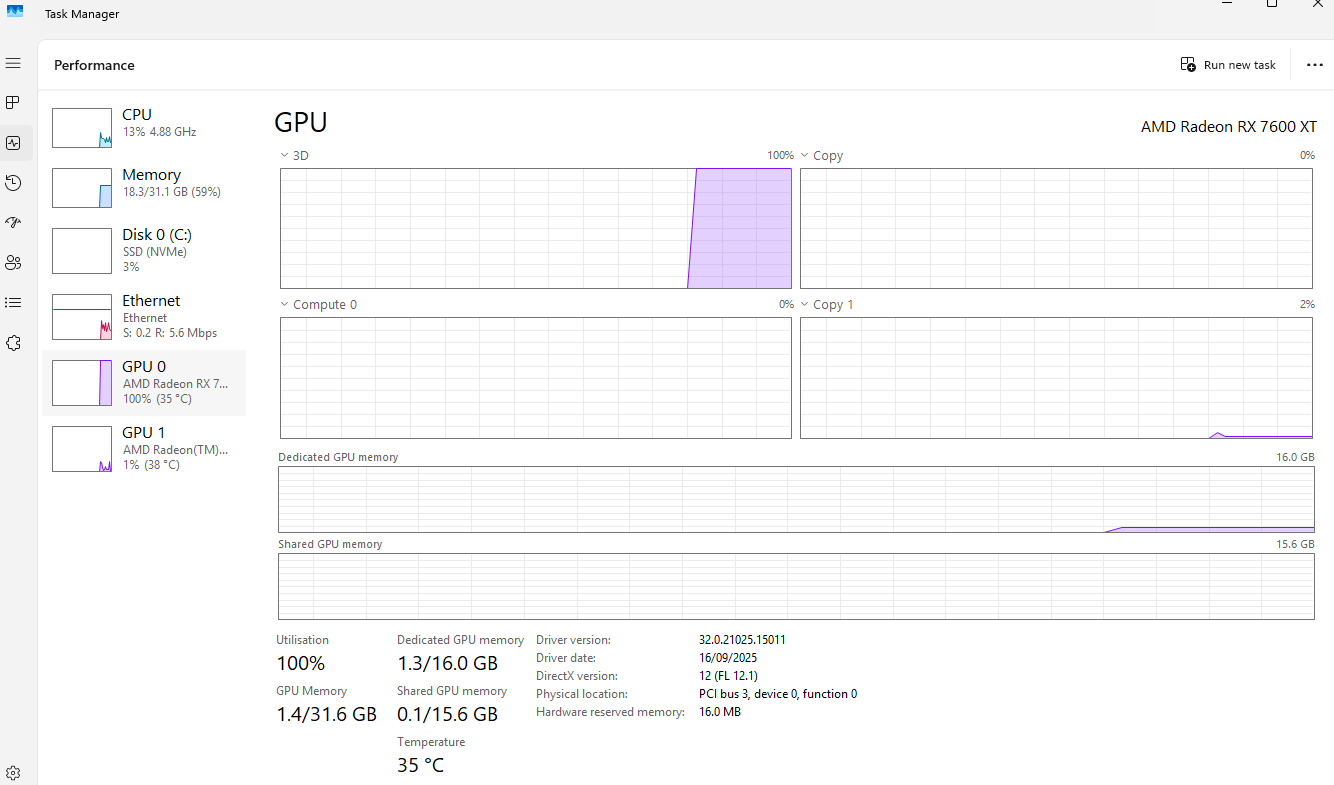This screenshot has width=1334, height=785.
Task: Go to the Processes page icon
Action: pos(13,103)
